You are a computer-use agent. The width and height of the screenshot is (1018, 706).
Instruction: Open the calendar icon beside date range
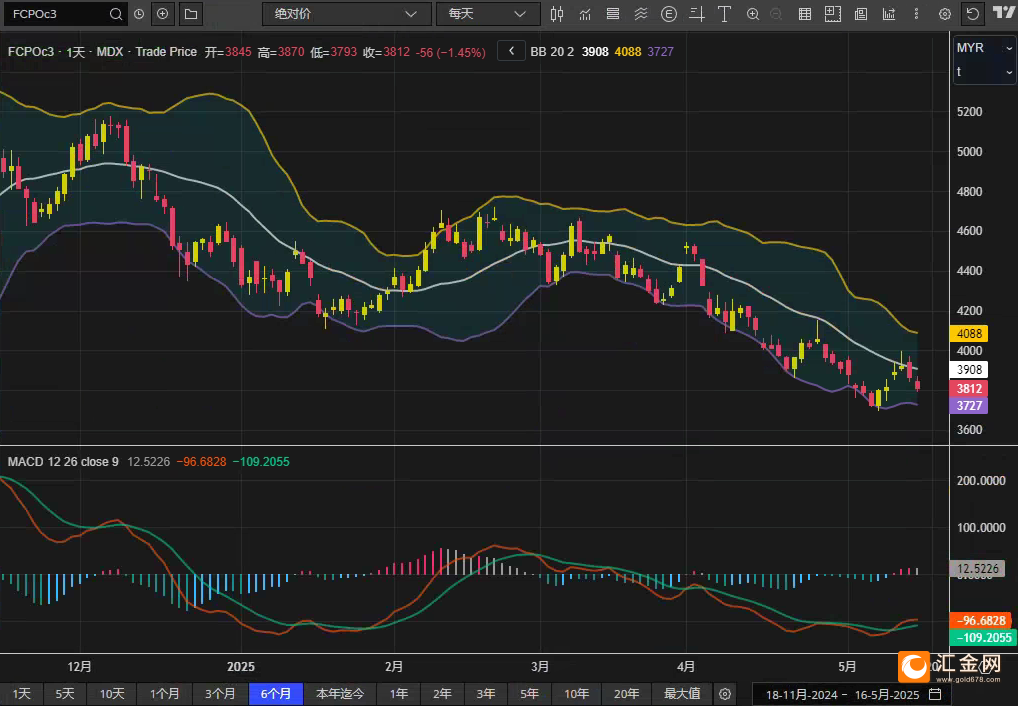pyautogui.click(x=935, y=694)
